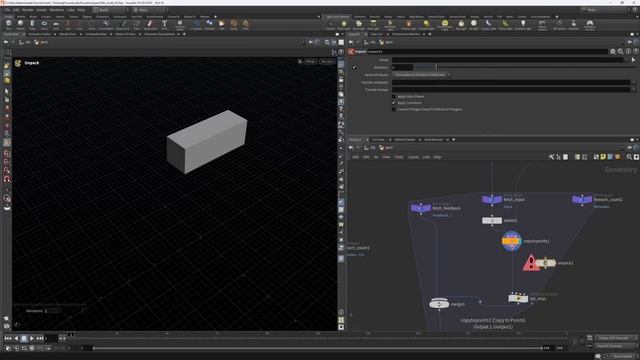Select the Box shelf tool

(9, 24)
